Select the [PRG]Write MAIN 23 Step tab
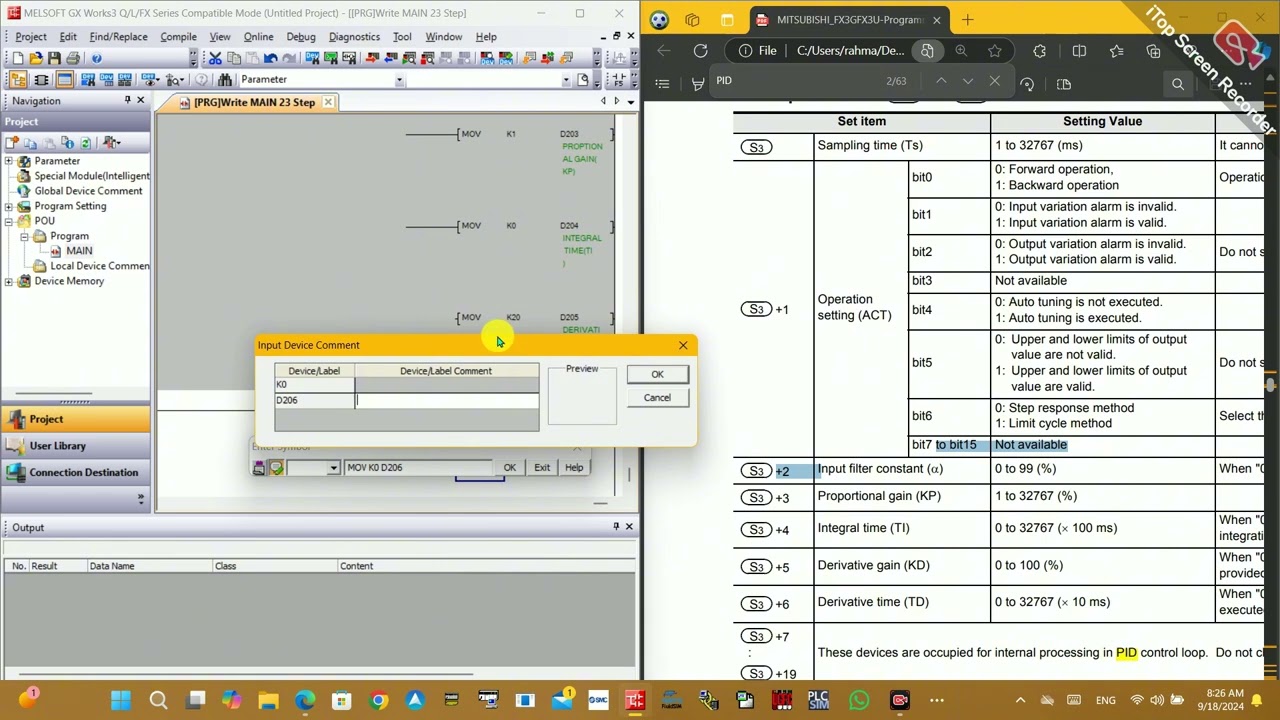1280x720 pixels. (253, 102)
